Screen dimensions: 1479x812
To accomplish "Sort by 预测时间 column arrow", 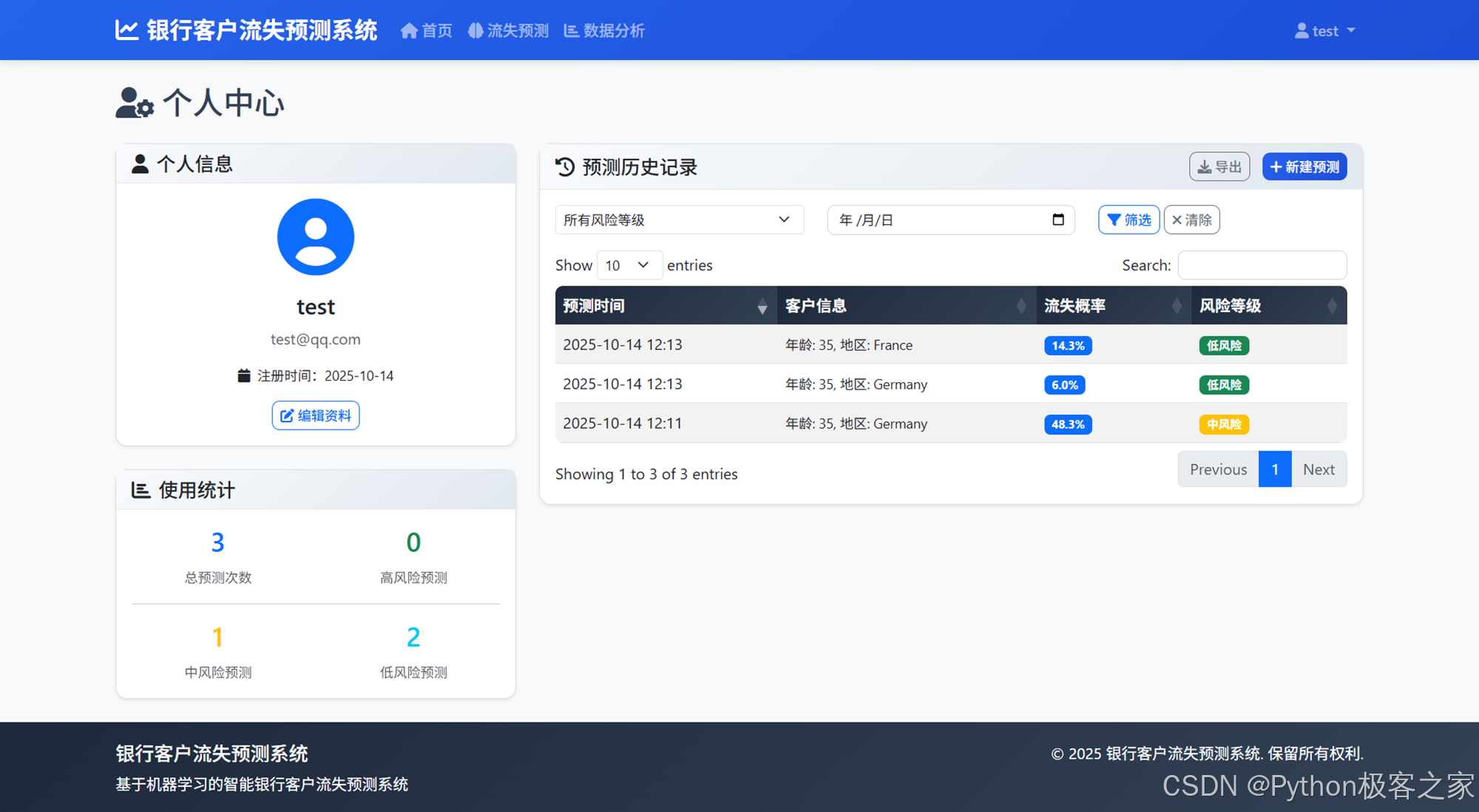I will click(762, 306).
